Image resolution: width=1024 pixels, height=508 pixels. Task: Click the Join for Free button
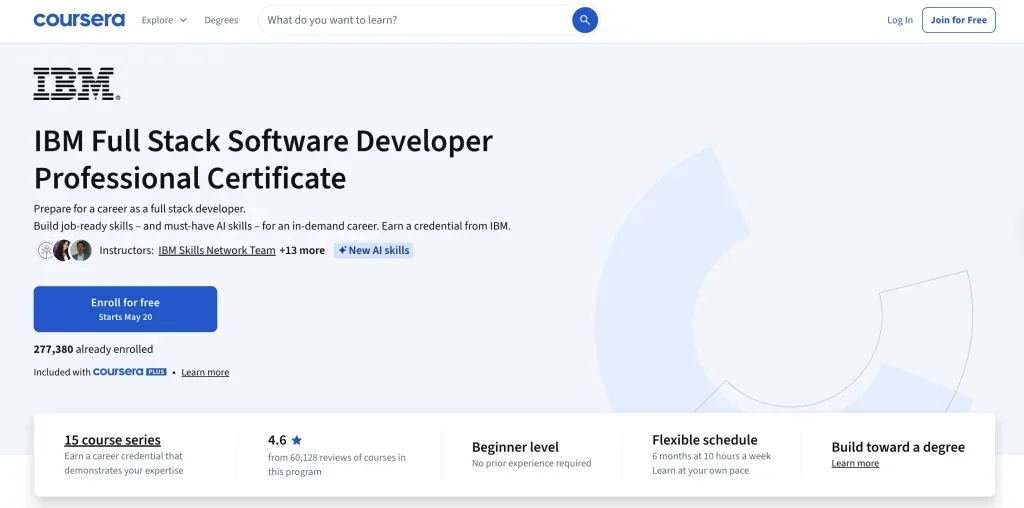[x=958, y=20]
